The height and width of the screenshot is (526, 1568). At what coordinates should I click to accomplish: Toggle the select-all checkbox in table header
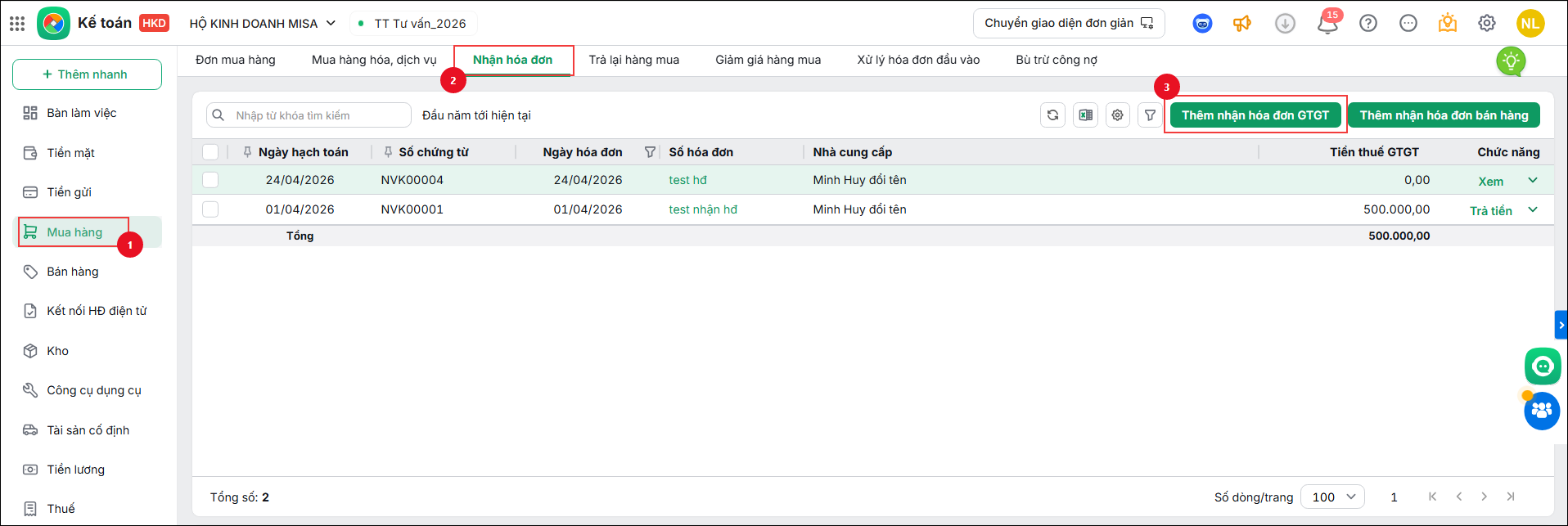pyautogui.click(x=210, y=152)
